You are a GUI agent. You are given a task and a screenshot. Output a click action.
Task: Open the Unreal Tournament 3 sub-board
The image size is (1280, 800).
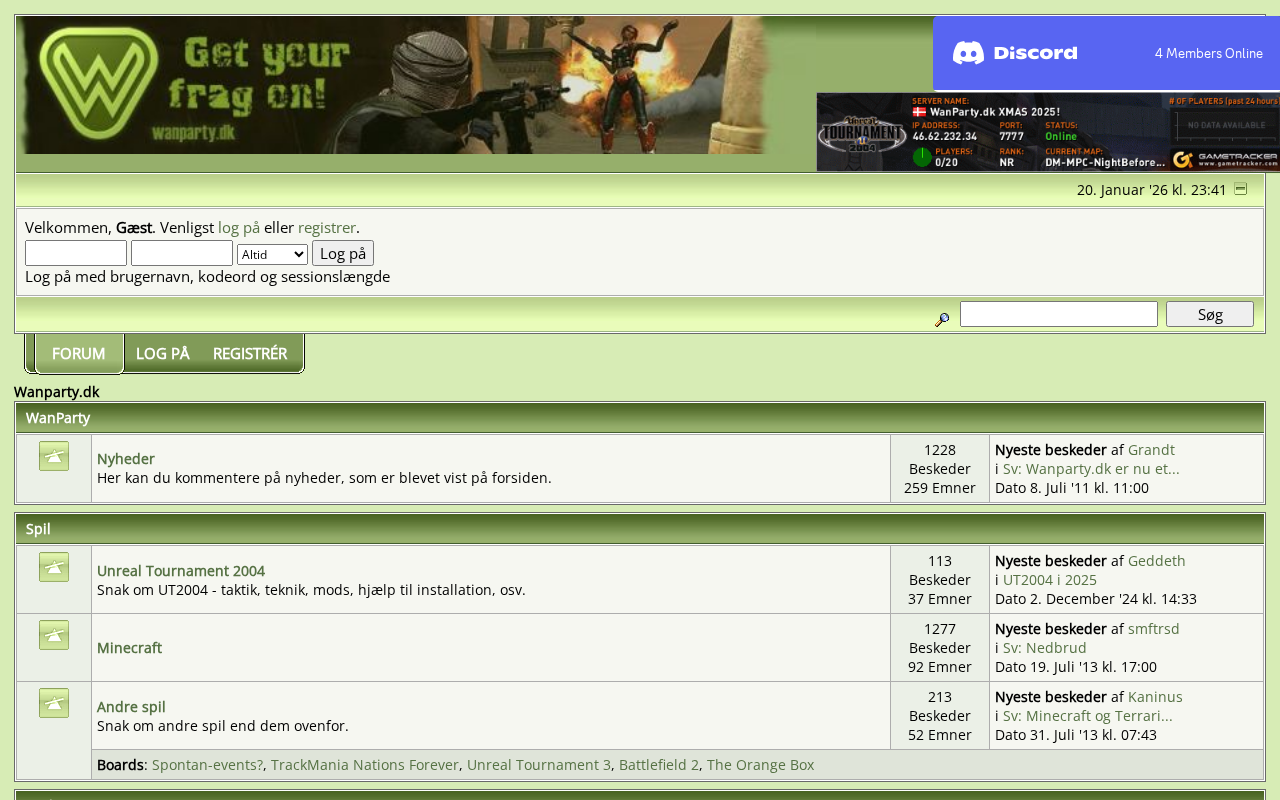click(539, 765)
